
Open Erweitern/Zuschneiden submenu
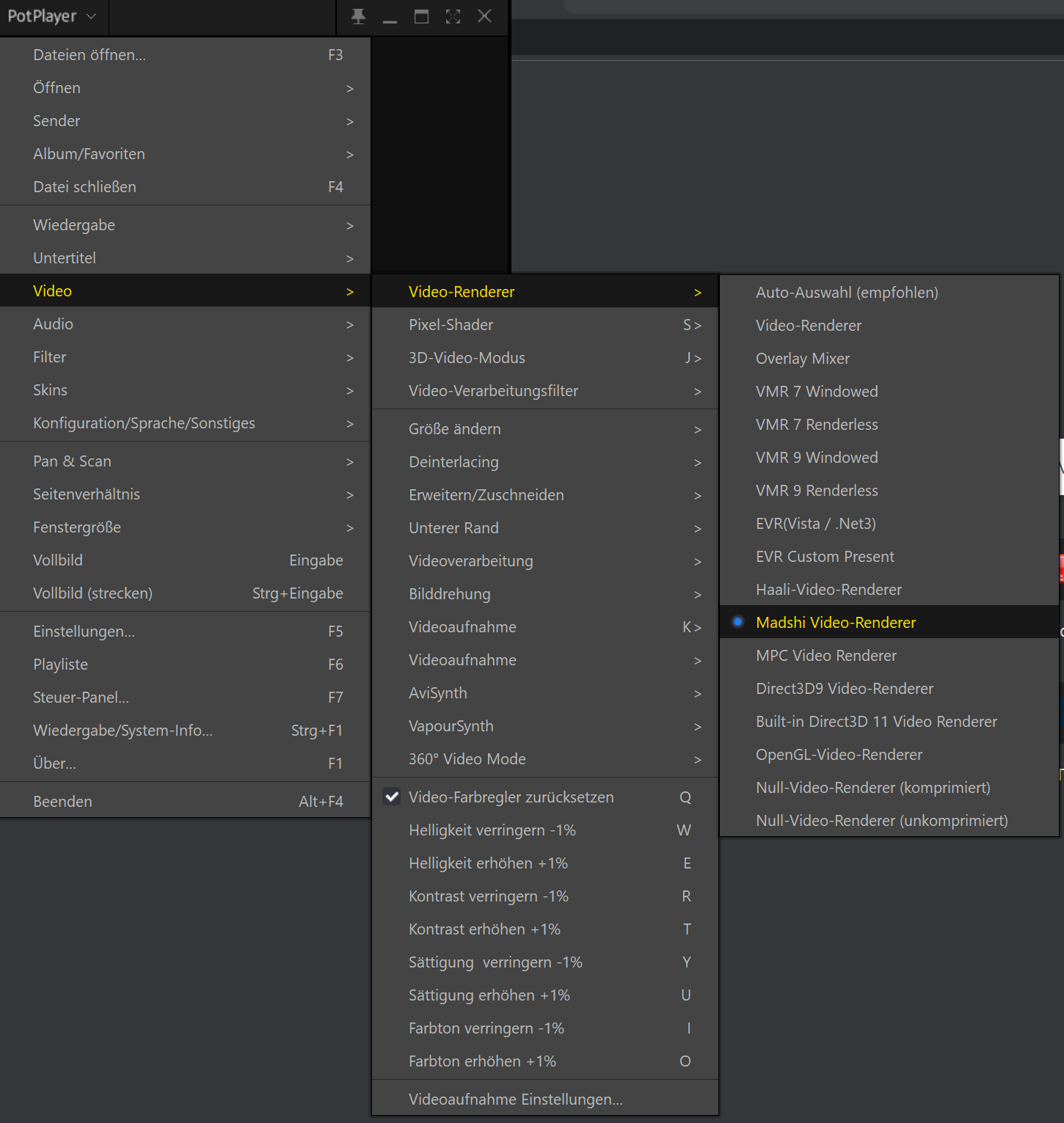pyautogui.click(x=545, y=494)
